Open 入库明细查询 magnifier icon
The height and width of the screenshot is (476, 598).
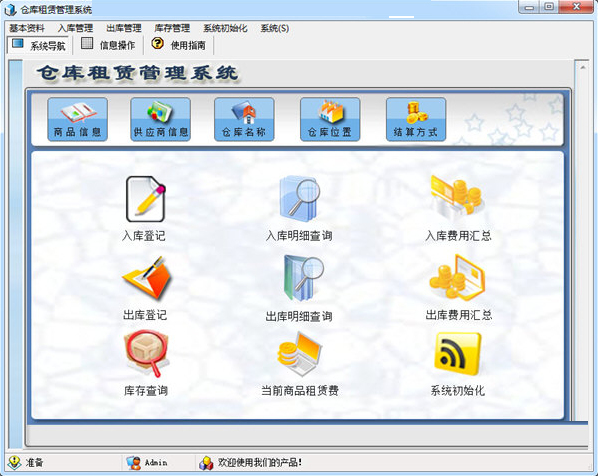pyautogui.click(x=299, y=198)
